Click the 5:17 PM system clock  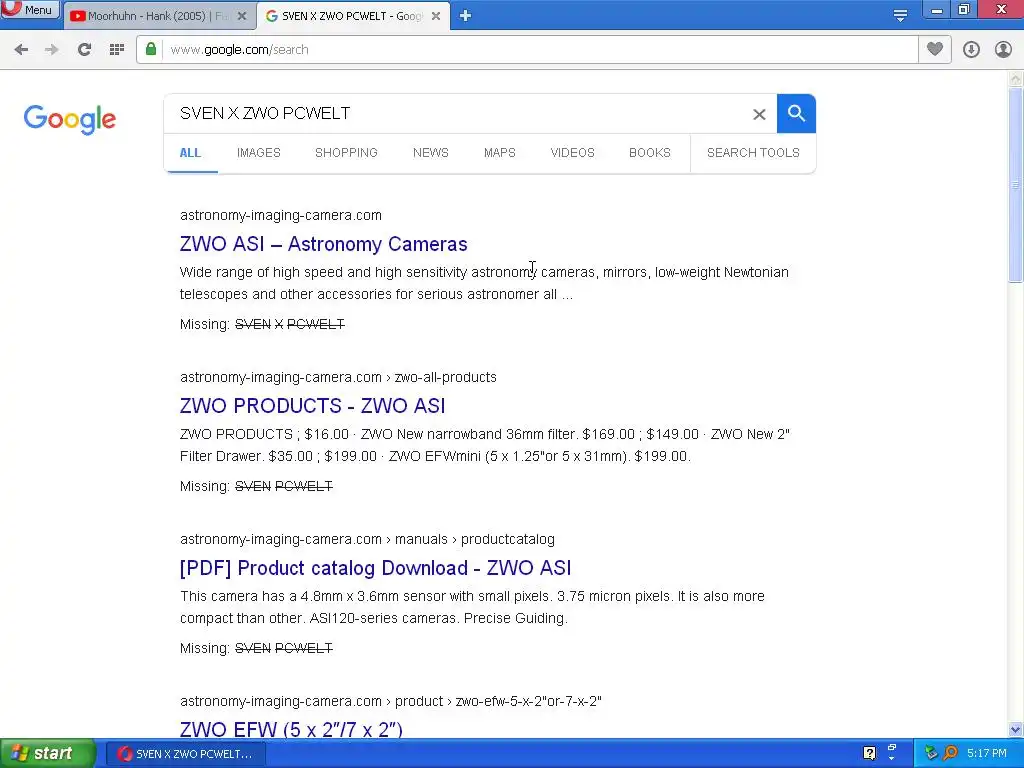(987, 754)
